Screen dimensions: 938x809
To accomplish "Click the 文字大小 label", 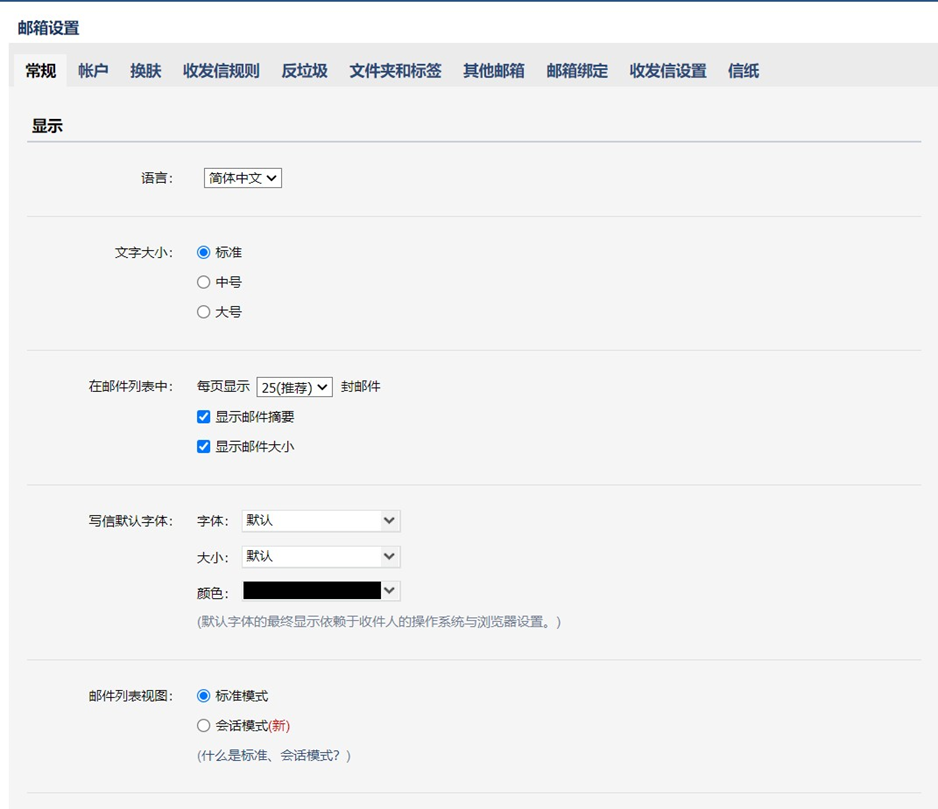I will [x=144, y=253].
